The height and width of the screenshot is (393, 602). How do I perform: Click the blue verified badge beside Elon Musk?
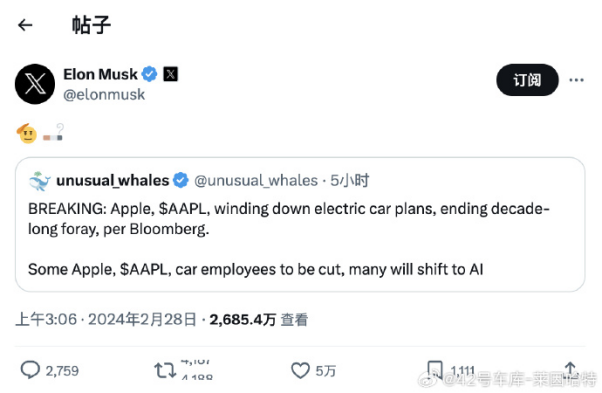click(x=149, y=74)
